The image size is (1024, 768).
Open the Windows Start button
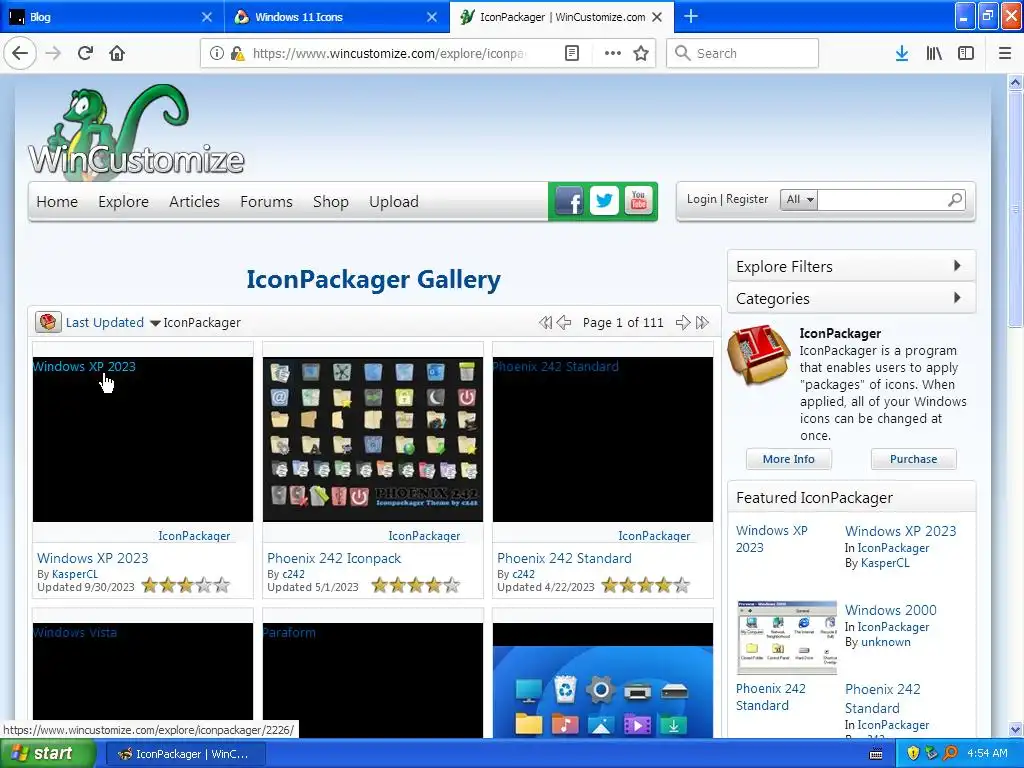point(48,754)
